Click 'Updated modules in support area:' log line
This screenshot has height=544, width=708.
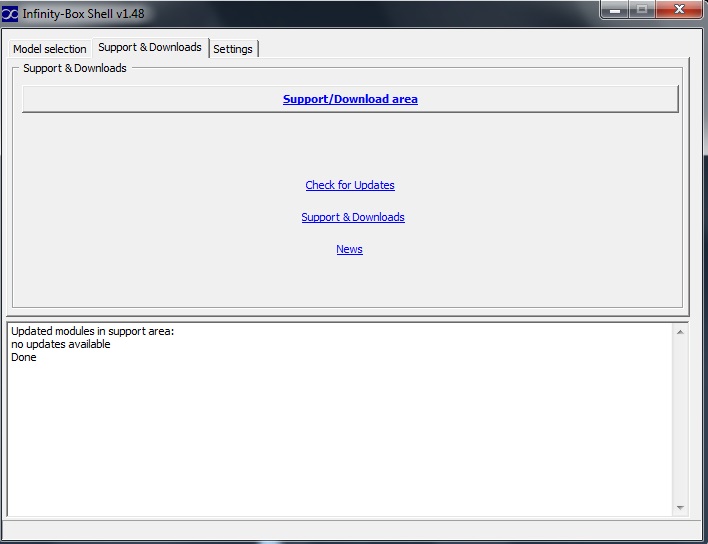[93, 331]
